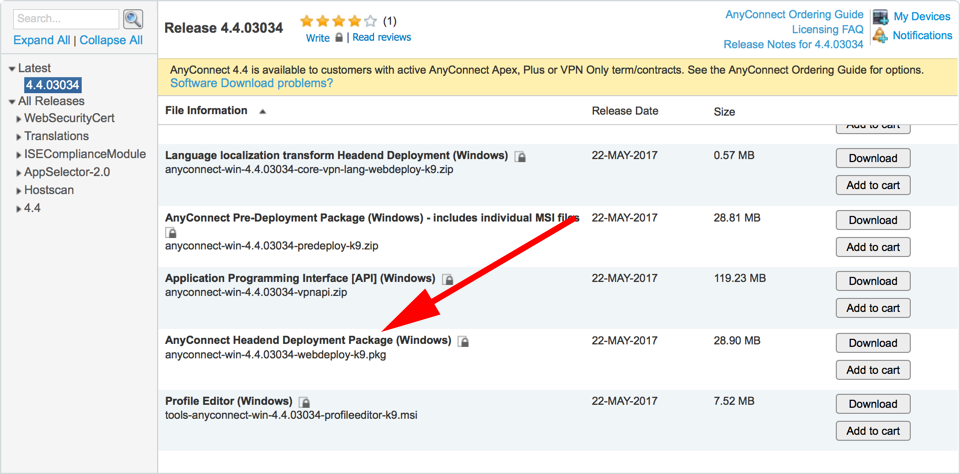Click filename tools-anyconnect-win-4.4.03034-profileeditor-k9.msi
Screen dimensions: 960x474
click(291, 415)
